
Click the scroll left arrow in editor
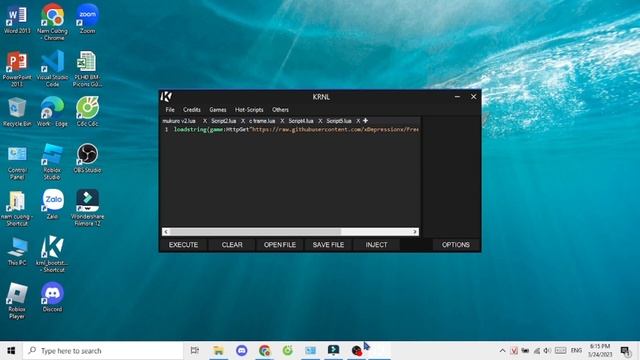(166, 231)
